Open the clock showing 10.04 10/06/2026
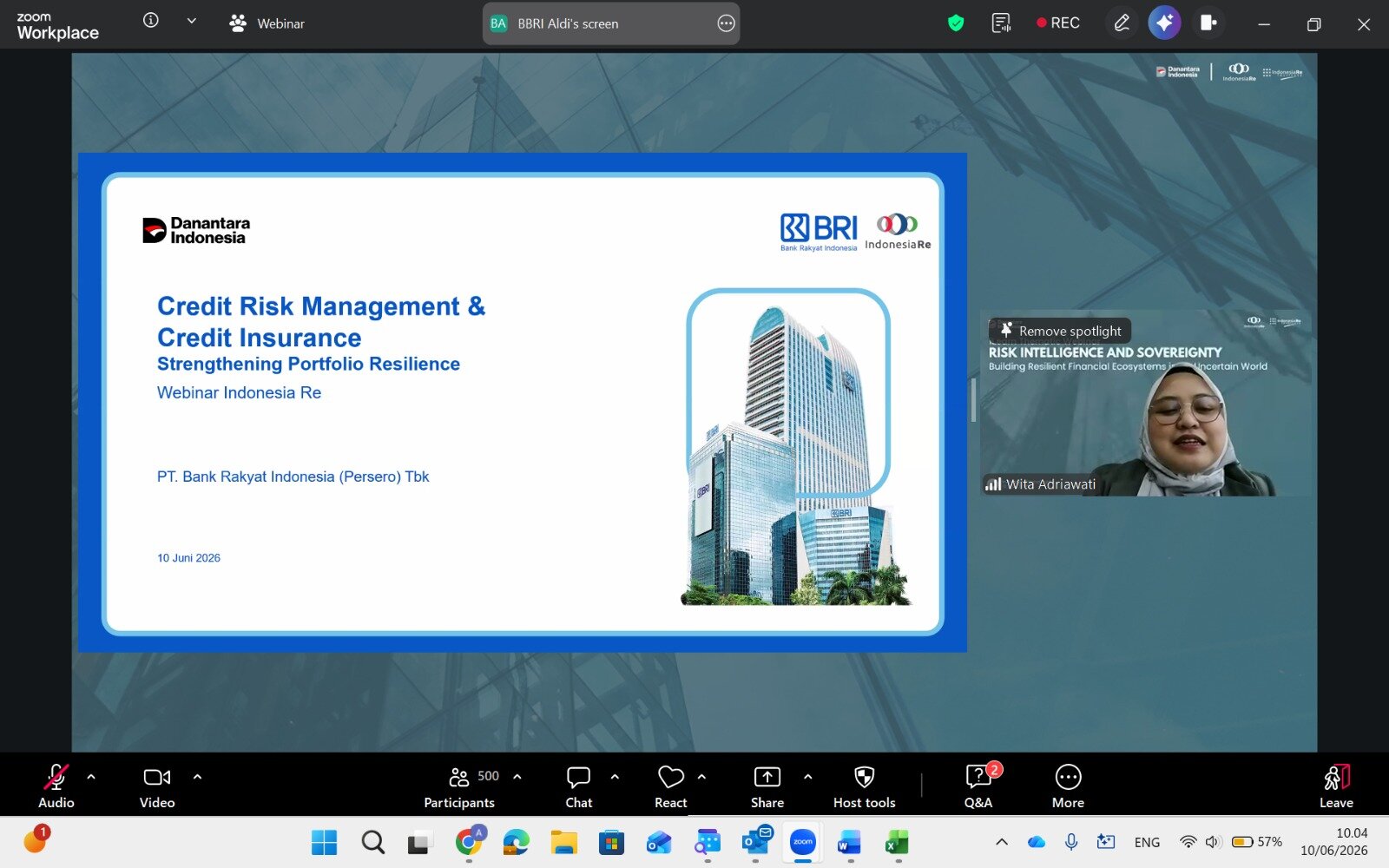 [1334, 842]
